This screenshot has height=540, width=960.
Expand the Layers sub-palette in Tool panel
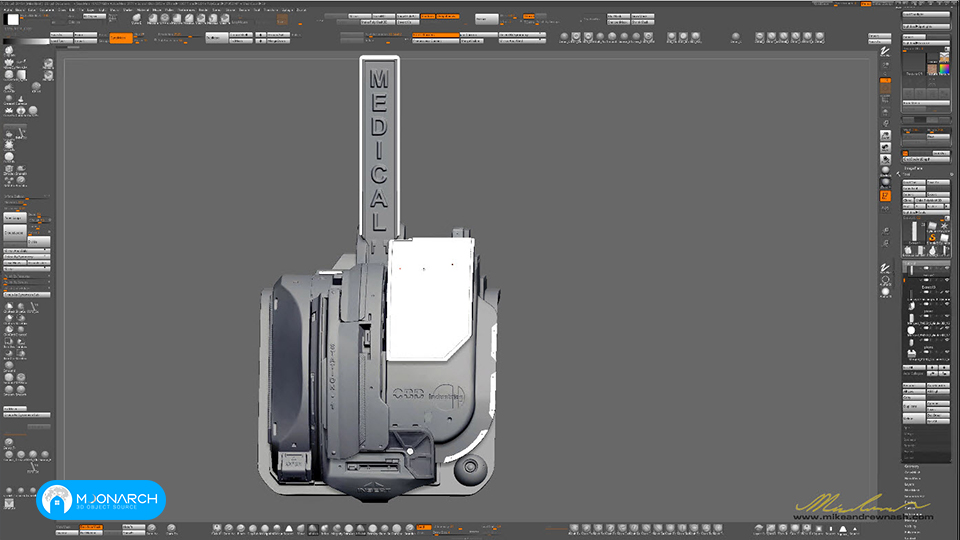[x=910, y=484]
